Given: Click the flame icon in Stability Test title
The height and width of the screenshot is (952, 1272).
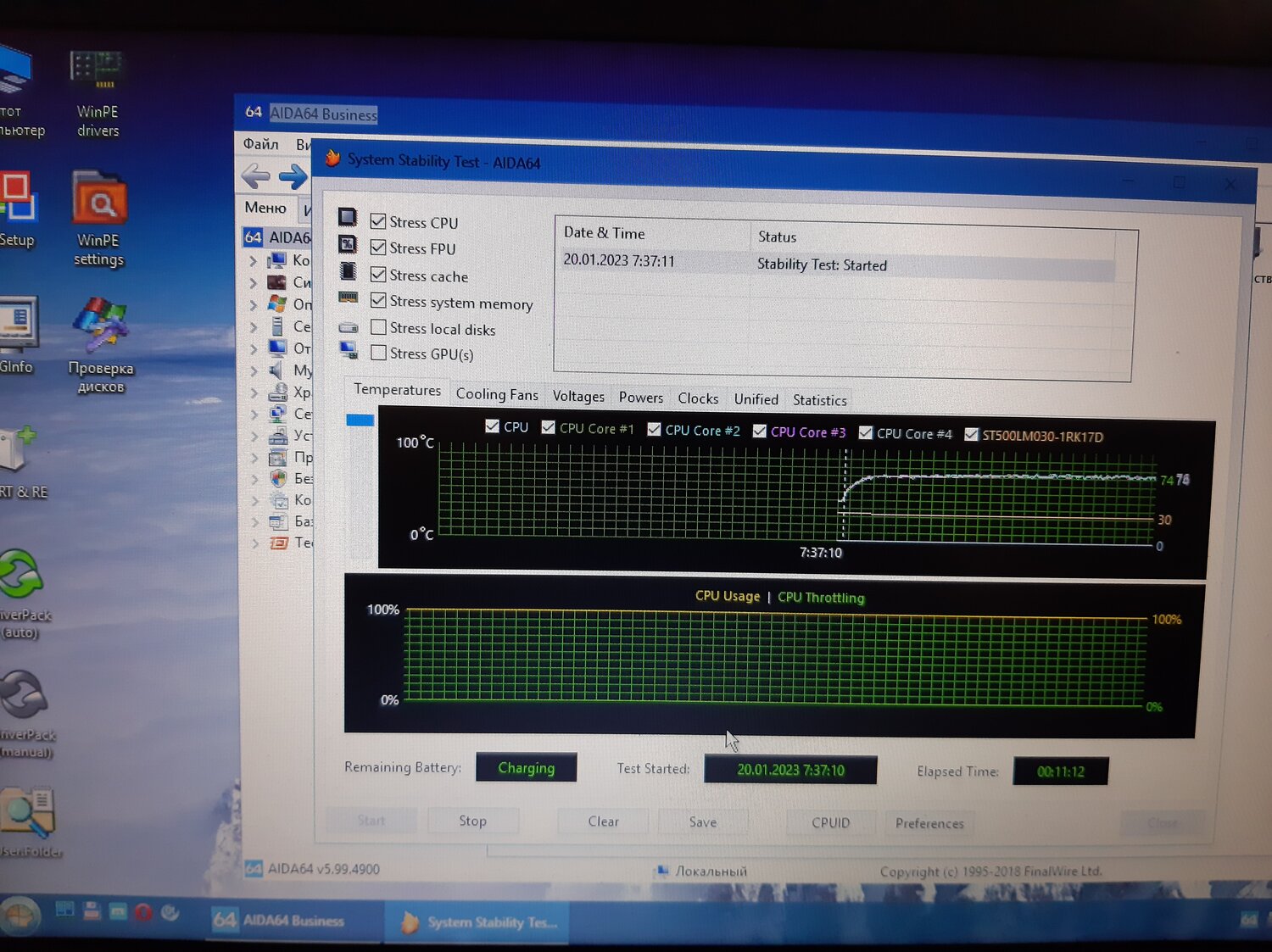Looking at the screenshot, I should (x=332, y=159).
